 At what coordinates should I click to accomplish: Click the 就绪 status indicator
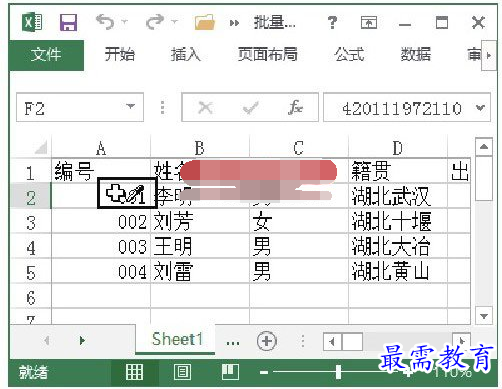33,372
